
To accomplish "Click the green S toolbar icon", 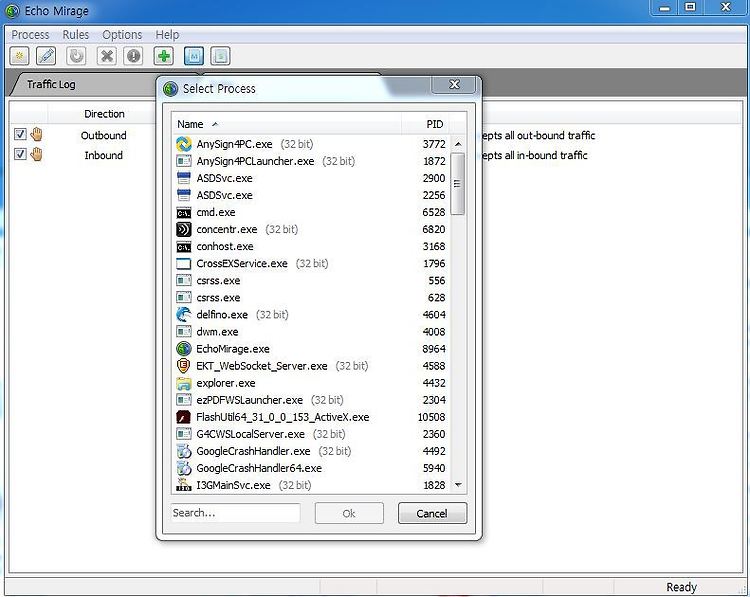I will point(221,56).
